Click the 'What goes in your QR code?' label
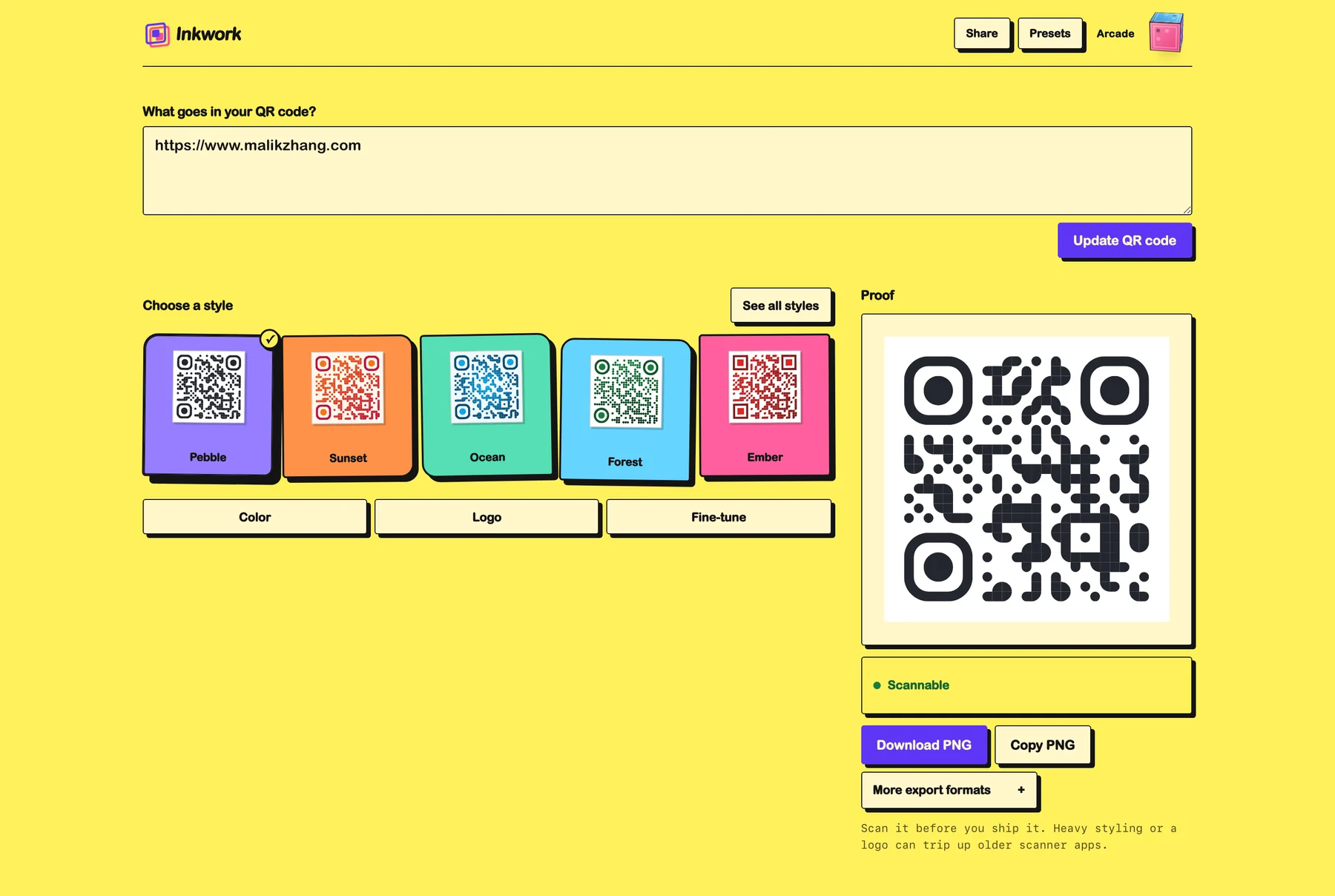This screenshot has height=896, width=1335. point(229,112)
